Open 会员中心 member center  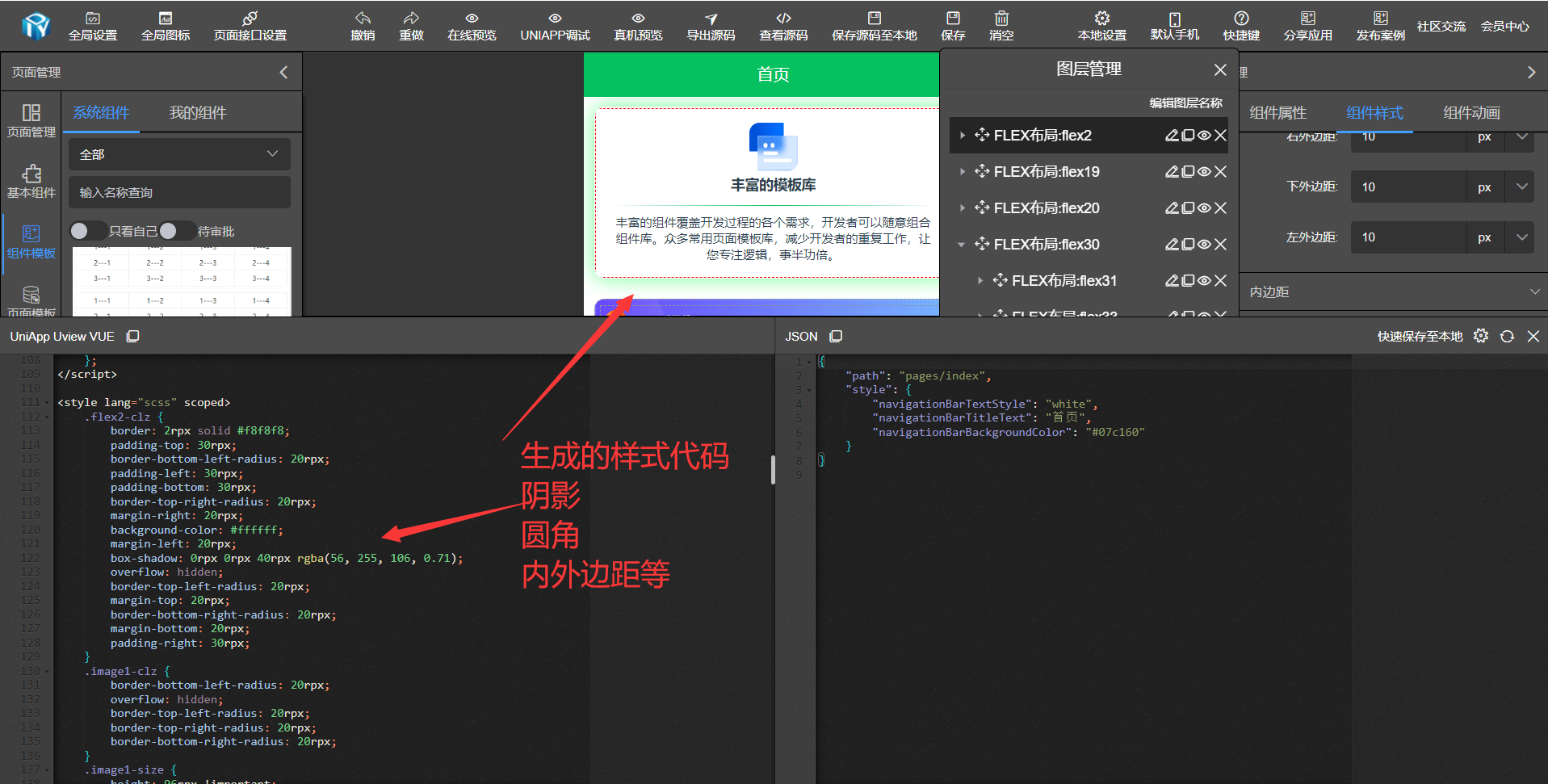(x=1505, y=27)
